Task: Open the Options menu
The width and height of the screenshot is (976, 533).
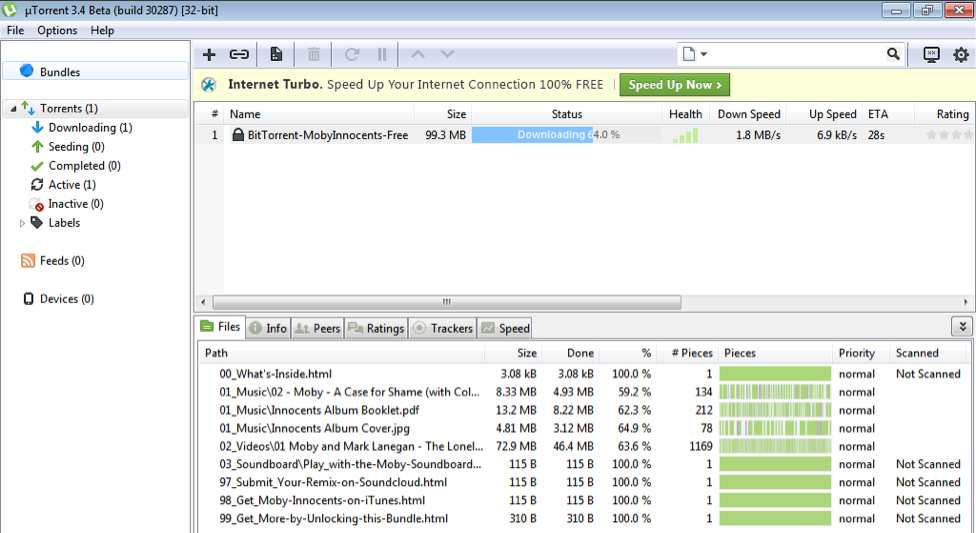Action: coord(57,30)
